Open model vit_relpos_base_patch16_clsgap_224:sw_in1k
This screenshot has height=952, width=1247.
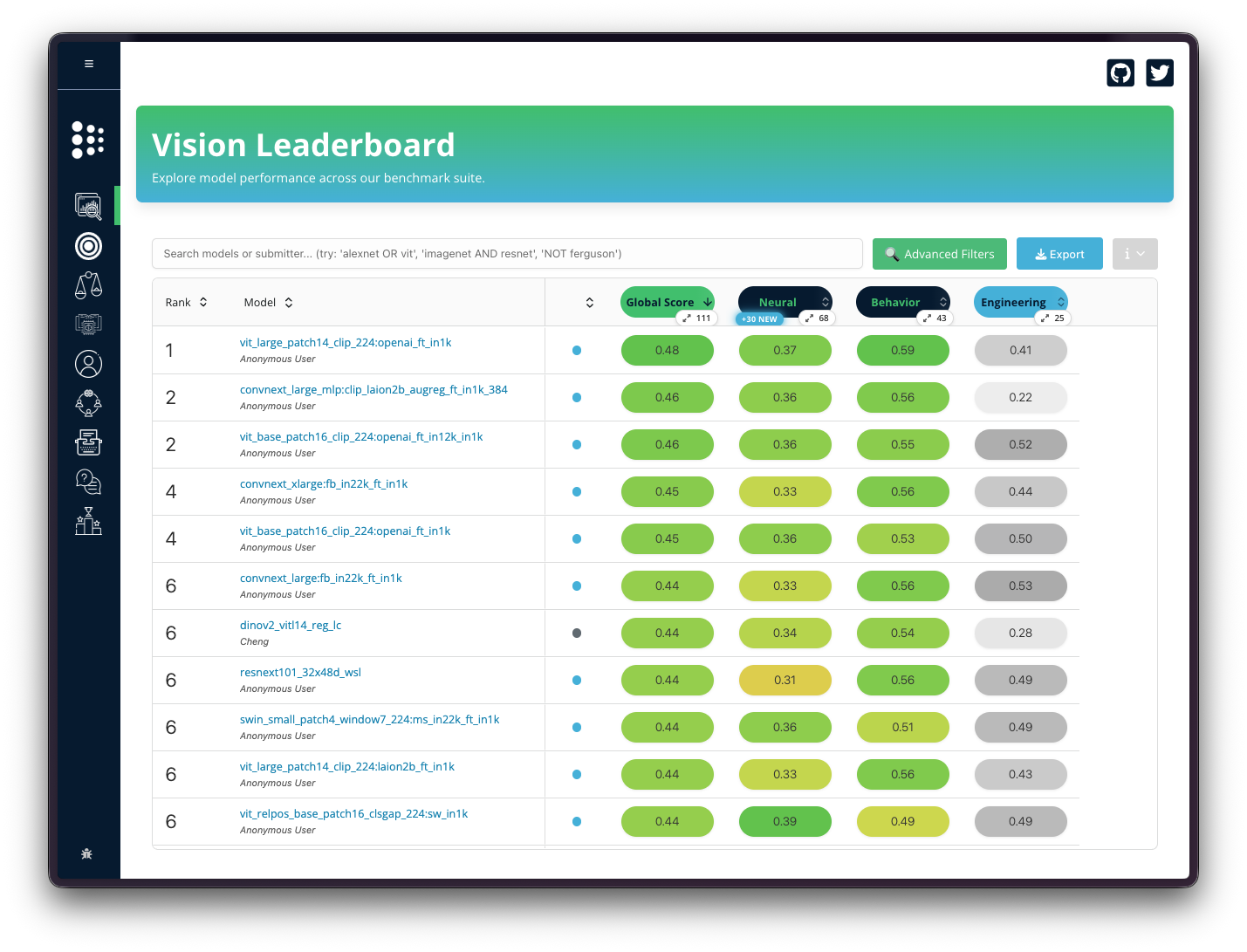click(354, 813)
